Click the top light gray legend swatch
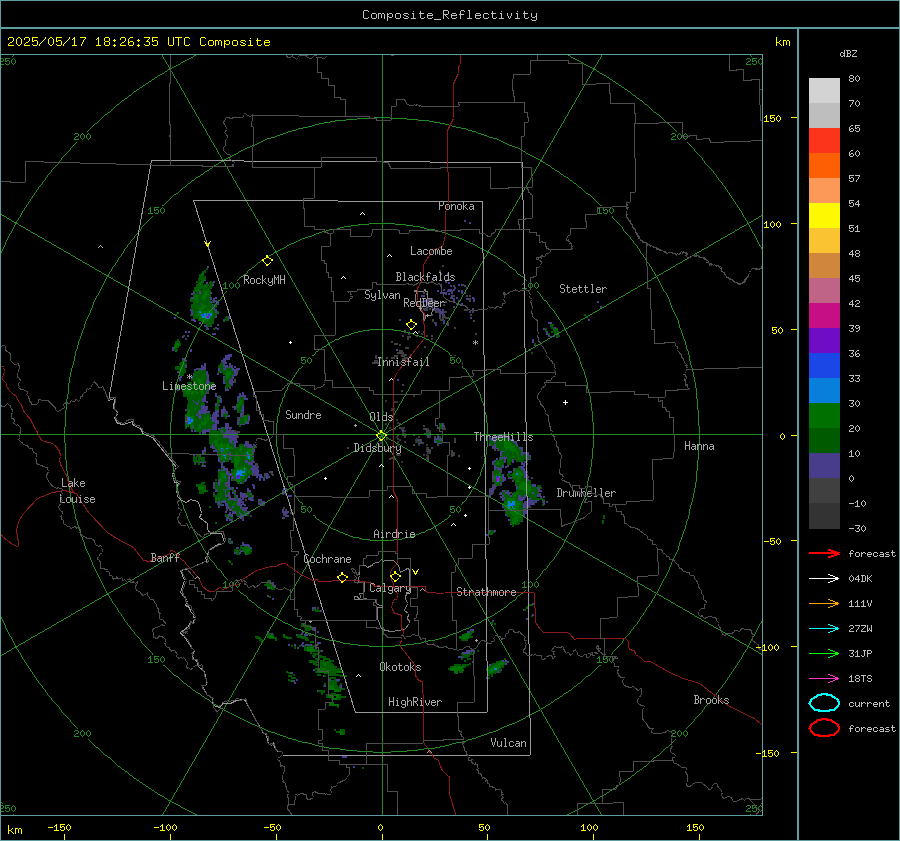Image resolution: width=900 pixels, height=841 pixels. (x=824, y=90)
